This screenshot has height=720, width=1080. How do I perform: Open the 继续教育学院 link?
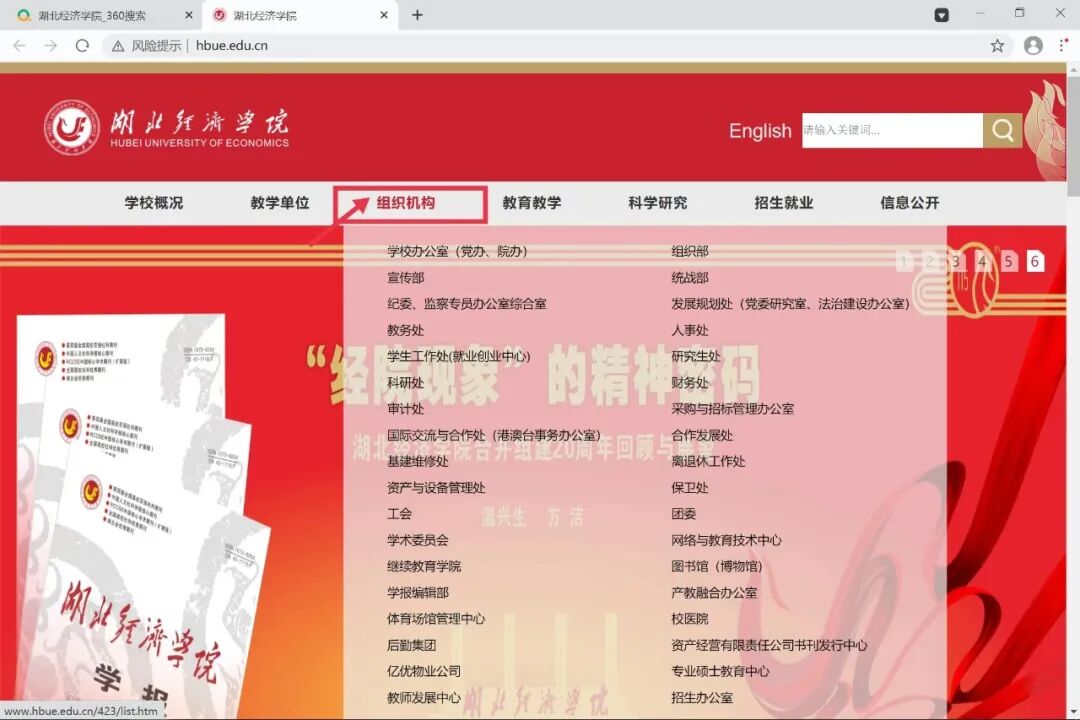point(424,566)
